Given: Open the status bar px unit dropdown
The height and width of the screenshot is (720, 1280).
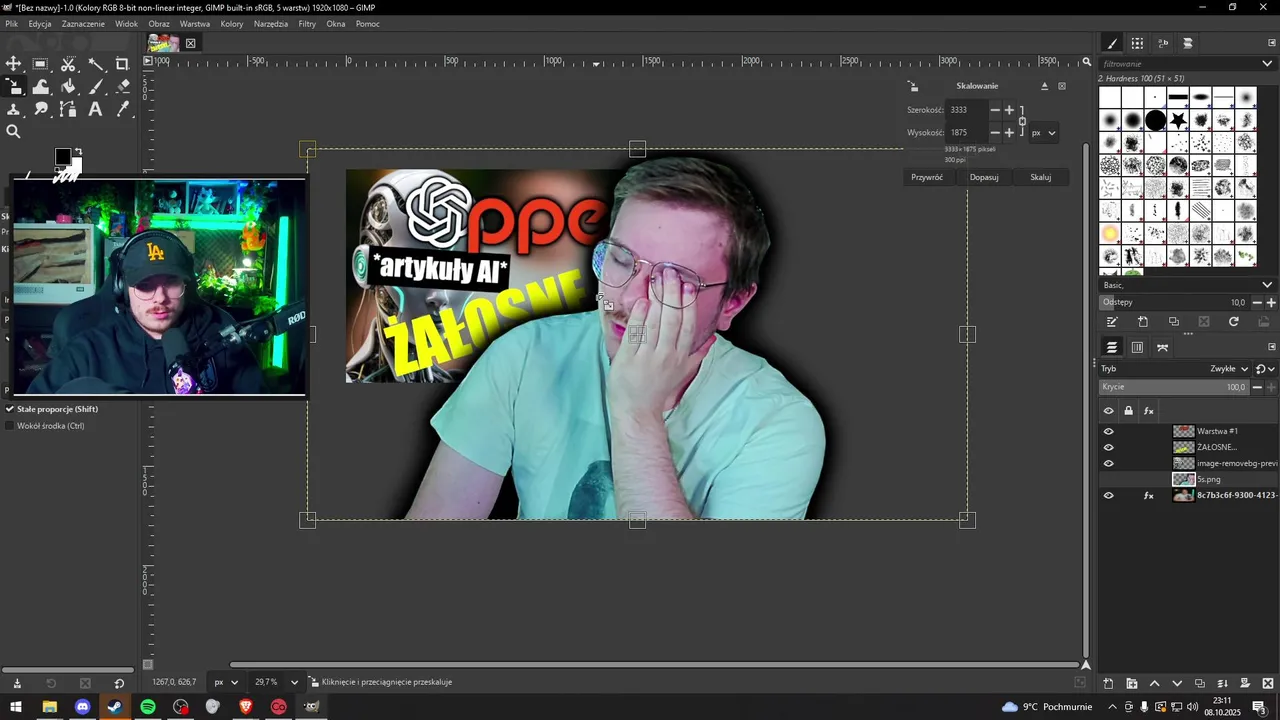Looking at the screenshot, I should tap(226, 682).
